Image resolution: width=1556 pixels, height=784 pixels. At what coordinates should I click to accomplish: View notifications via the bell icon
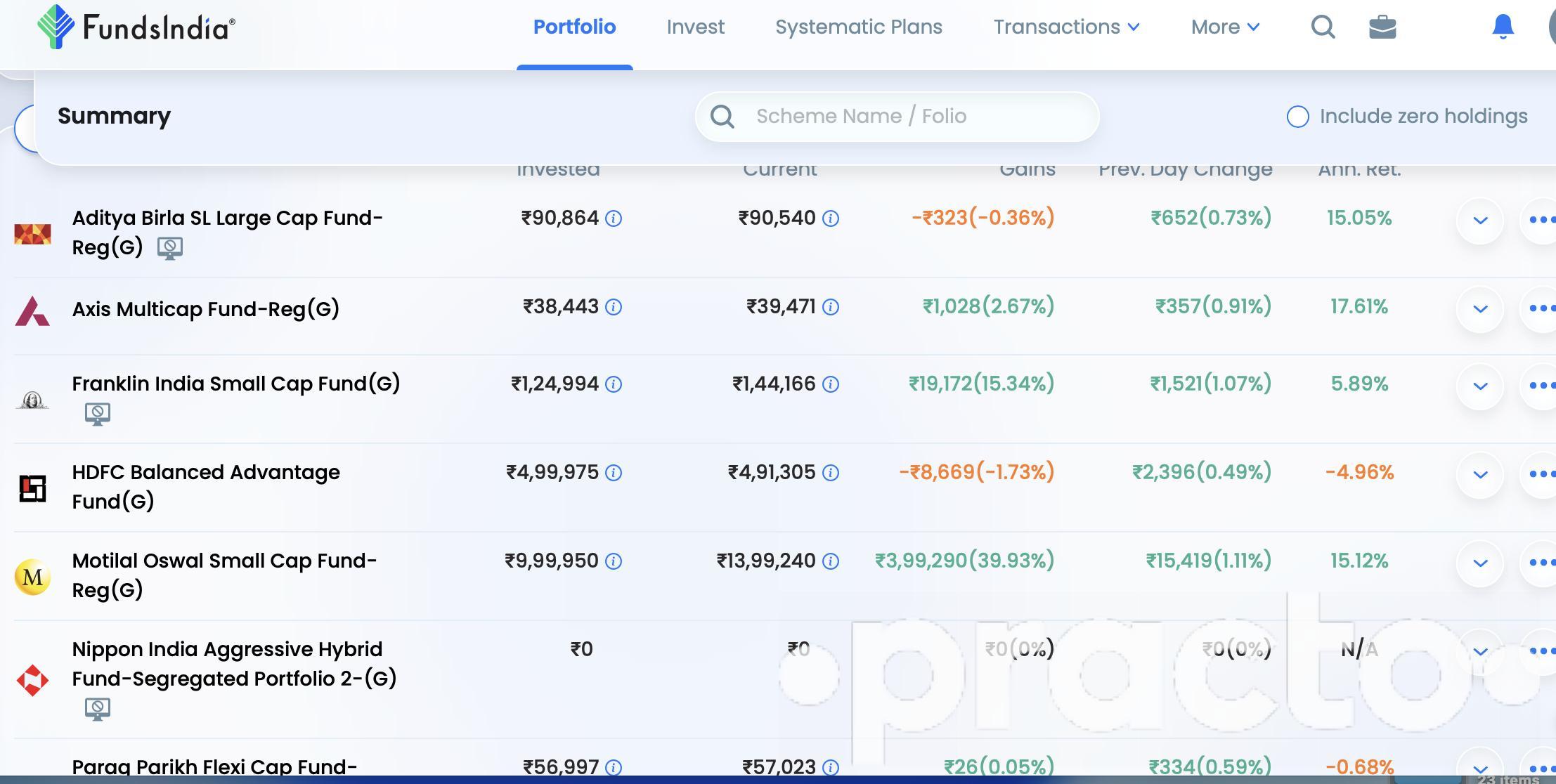tap(1503, 27)
